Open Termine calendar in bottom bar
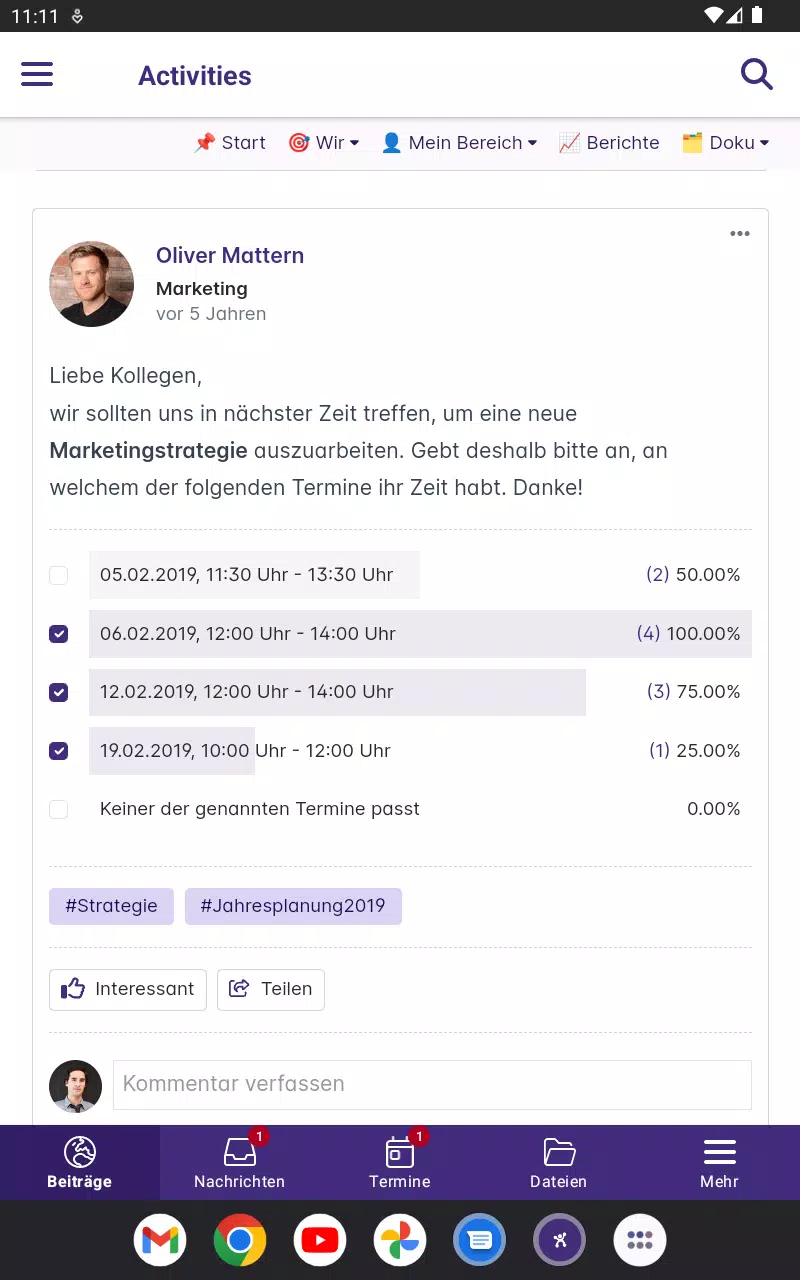Viewport: 800px width, 1280px height. pos(399,1163)
